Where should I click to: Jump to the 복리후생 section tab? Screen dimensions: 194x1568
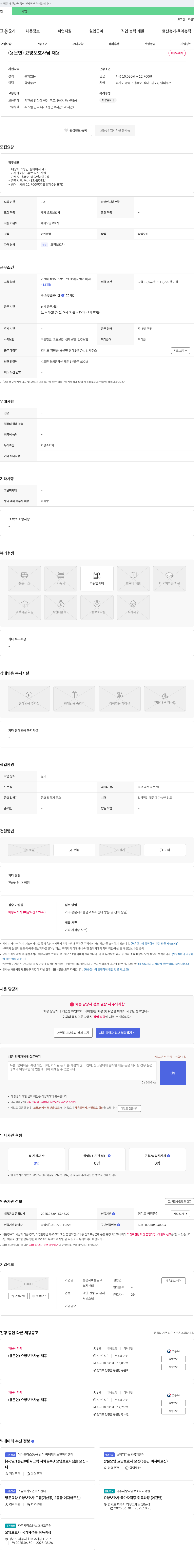(114, 44)
